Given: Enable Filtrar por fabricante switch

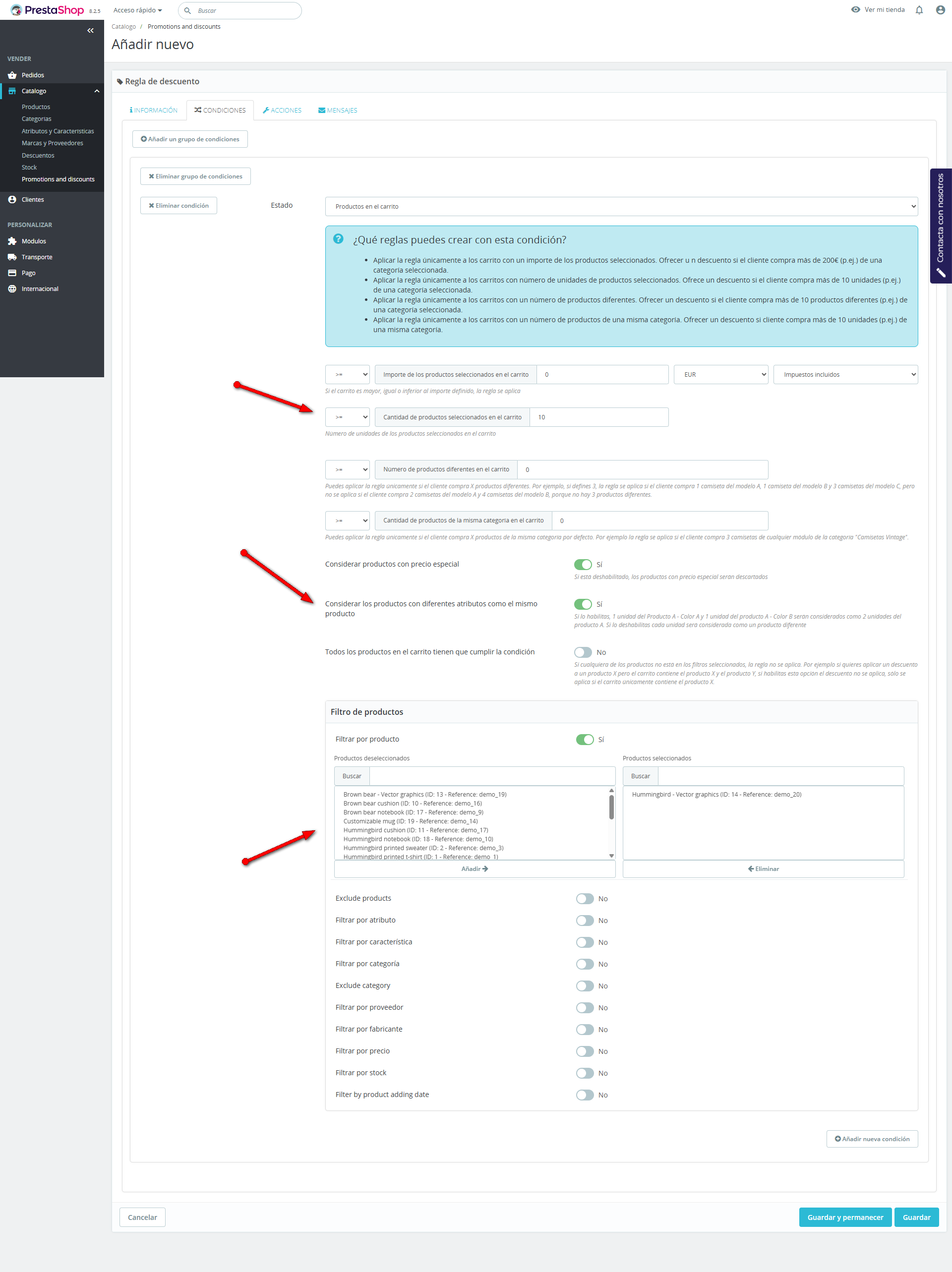Looking at the screenshot, I should click(585, 1030).
